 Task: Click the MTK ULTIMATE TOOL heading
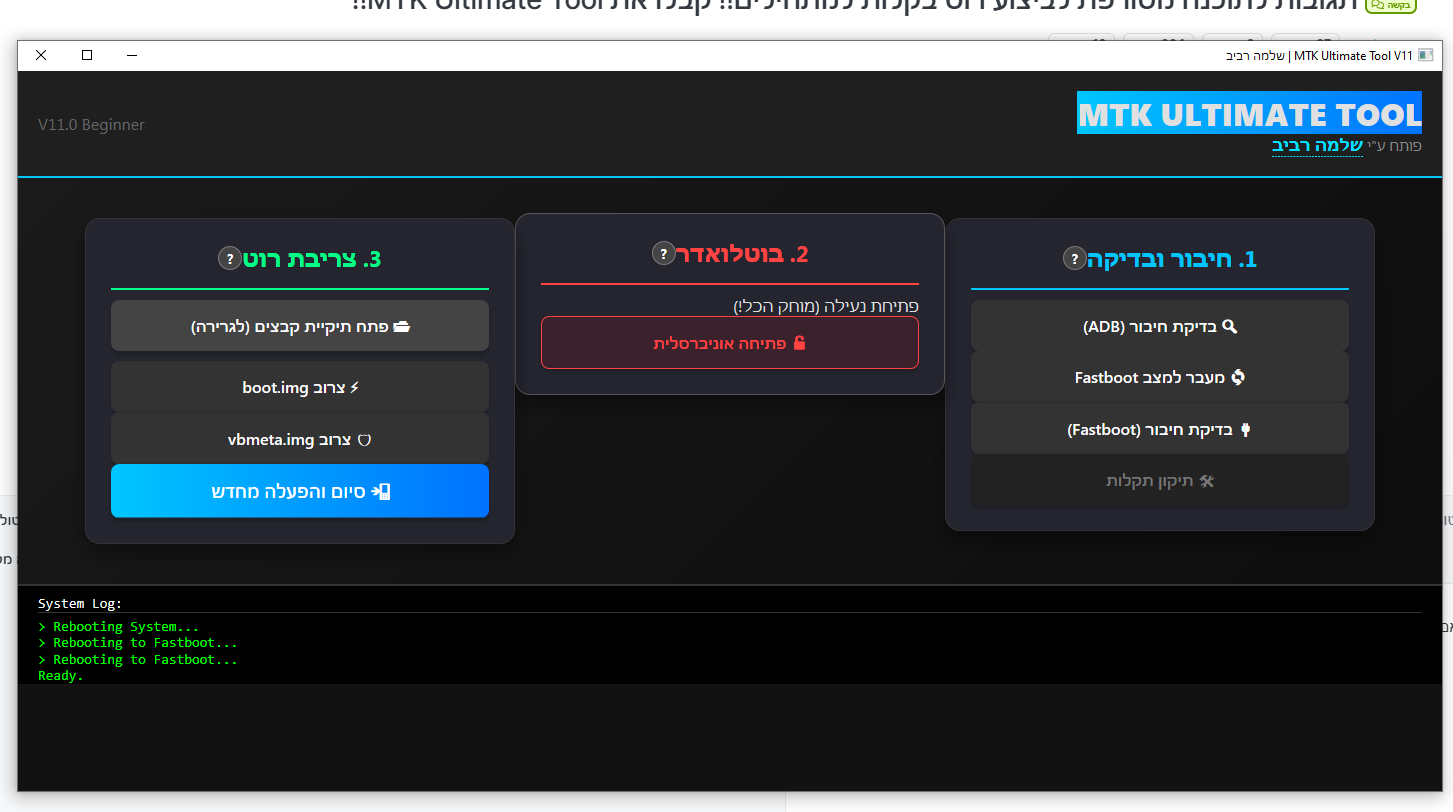point(1249,114)
